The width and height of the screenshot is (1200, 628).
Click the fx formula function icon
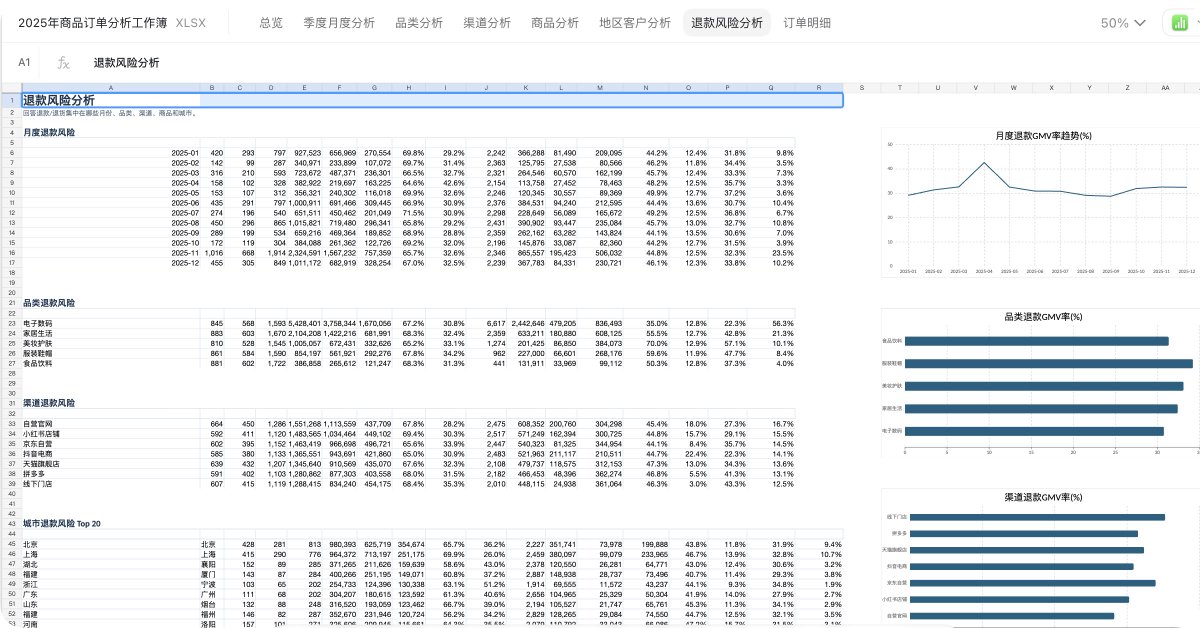64,63
